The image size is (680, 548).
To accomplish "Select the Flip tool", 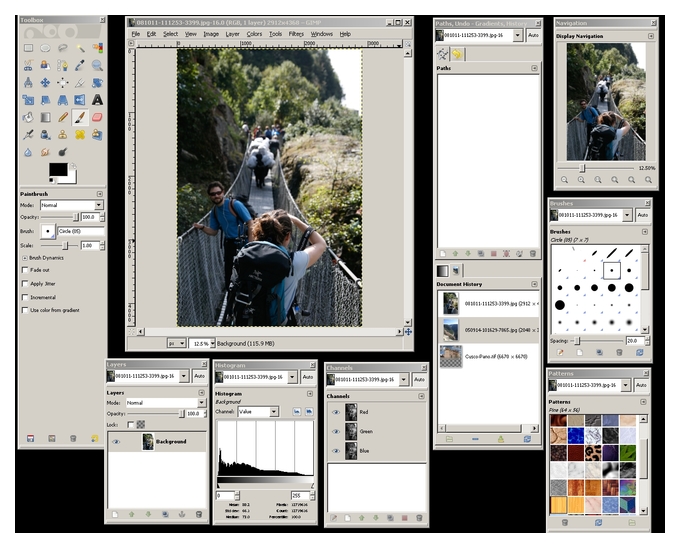I will (80, 100).
